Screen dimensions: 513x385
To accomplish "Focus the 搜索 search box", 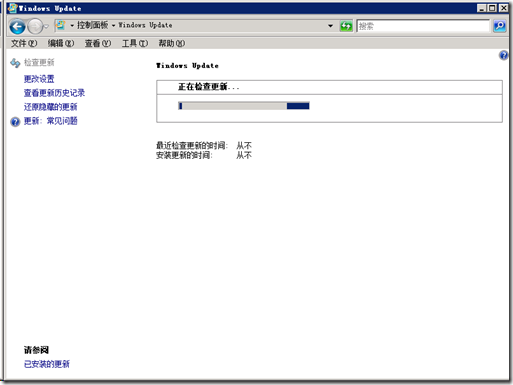I will click(x=423, y=26).
